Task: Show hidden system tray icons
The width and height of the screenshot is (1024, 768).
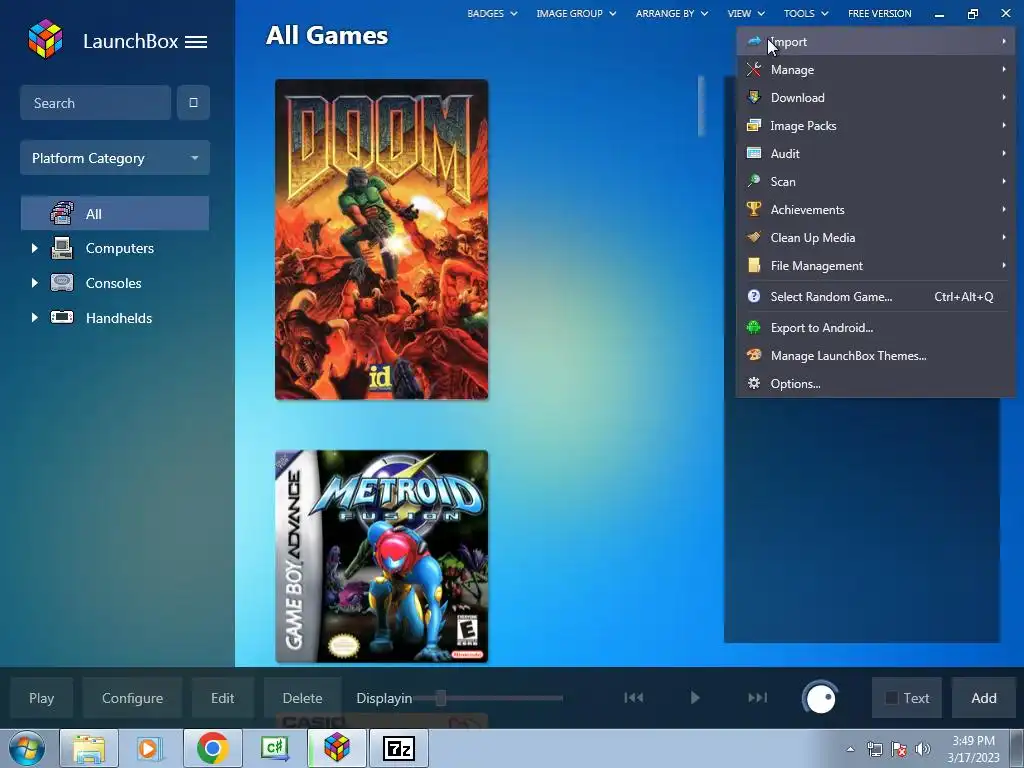Action: click(850, 749)
